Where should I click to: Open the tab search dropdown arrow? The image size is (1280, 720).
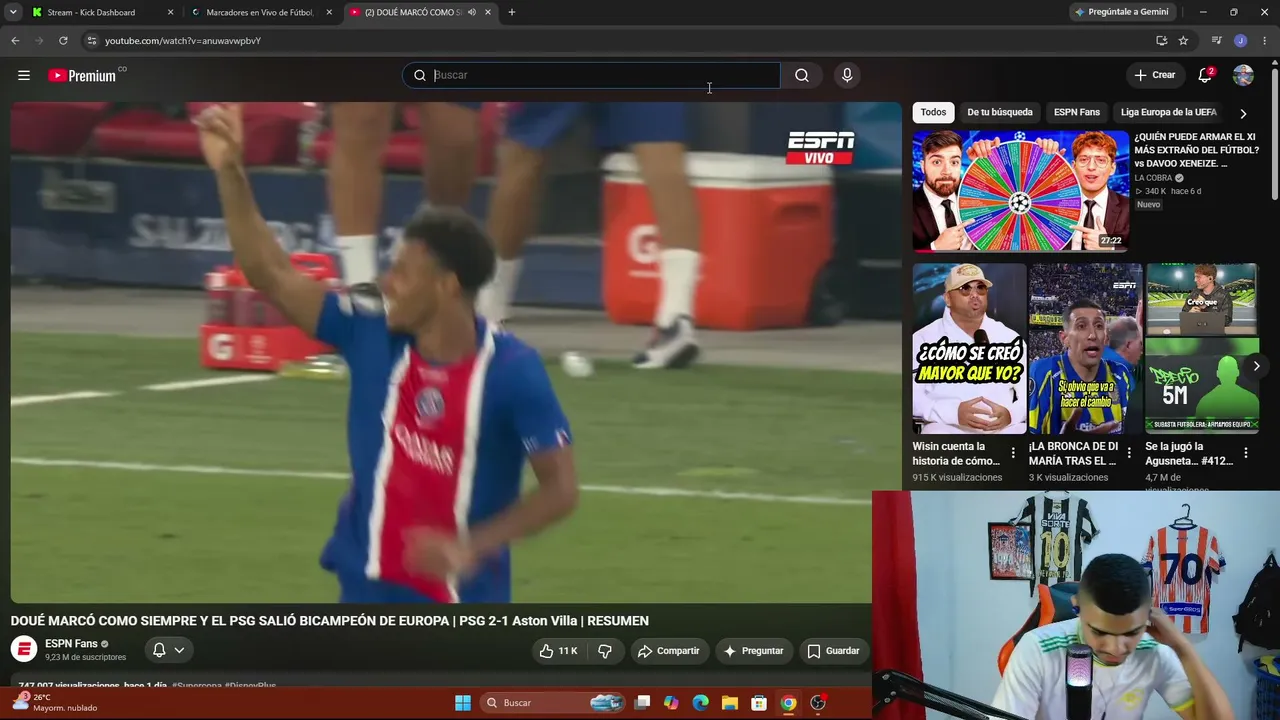pos(13,12)
